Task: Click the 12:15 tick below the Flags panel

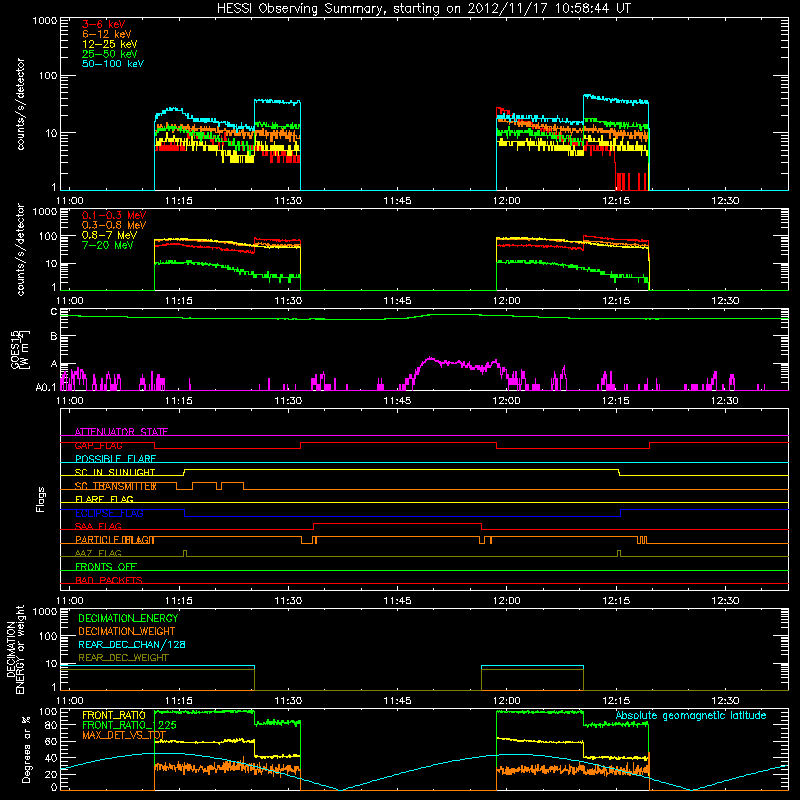Action: (616, 601)
